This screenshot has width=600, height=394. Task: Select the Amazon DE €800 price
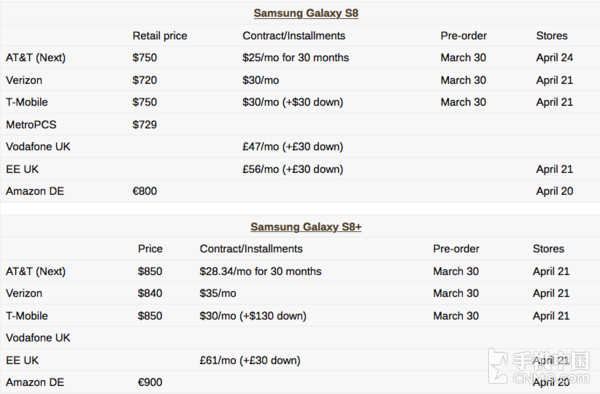pos(145,191)
